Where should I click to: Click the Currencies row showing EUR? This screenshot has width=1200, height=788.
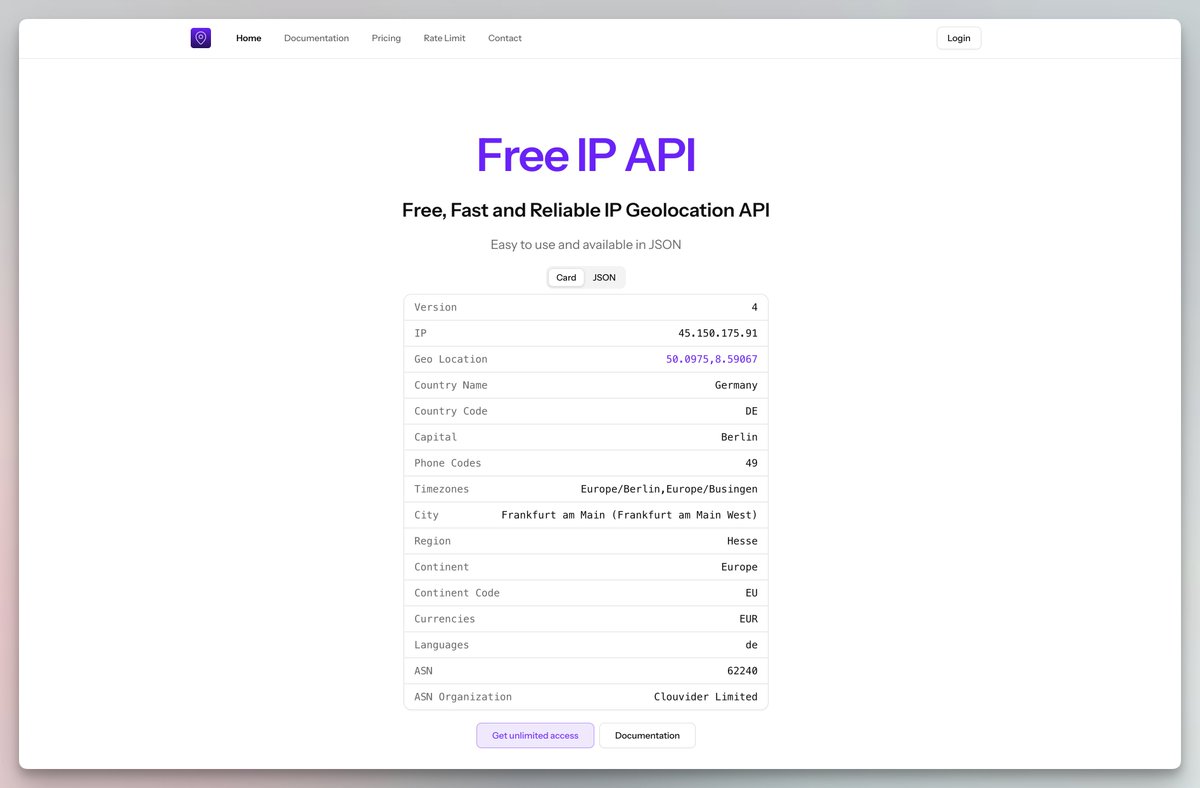(x=585, y=619)
